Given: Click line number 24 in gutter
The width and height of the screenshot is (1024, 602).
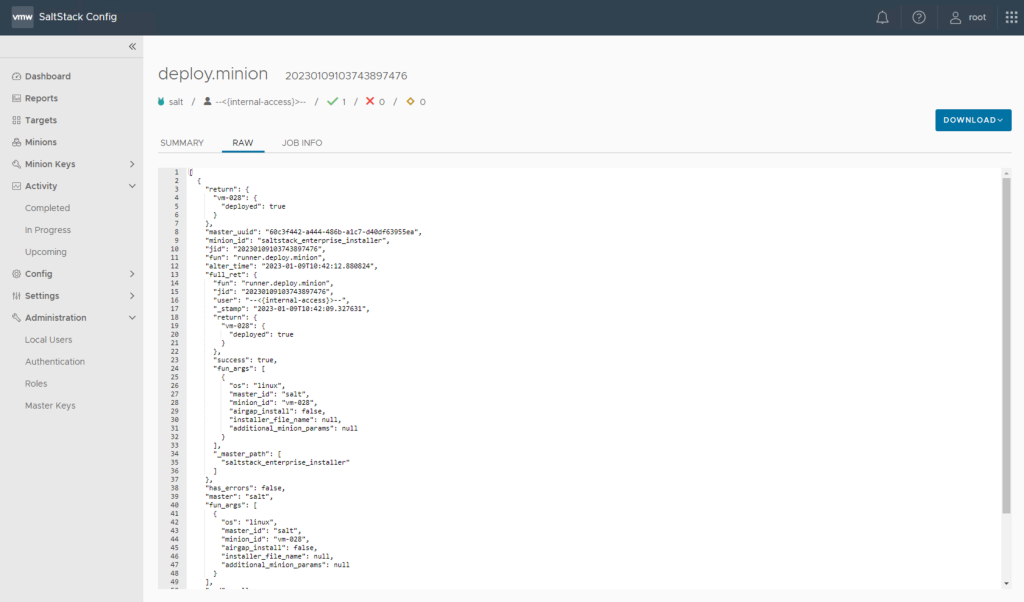Looking at the screenshot, I should (x=174, y=368).
